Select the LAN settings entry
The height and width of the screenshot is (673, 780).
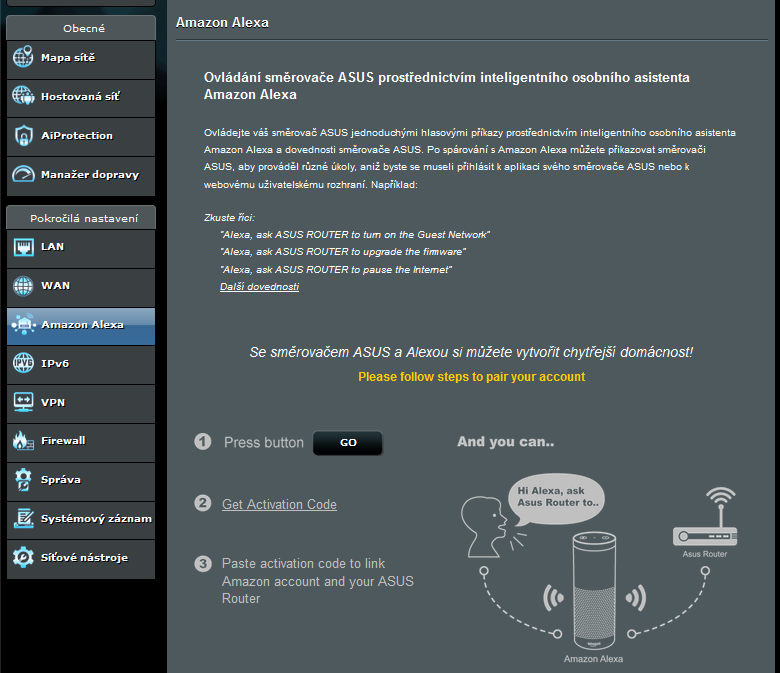coord(81,249)
